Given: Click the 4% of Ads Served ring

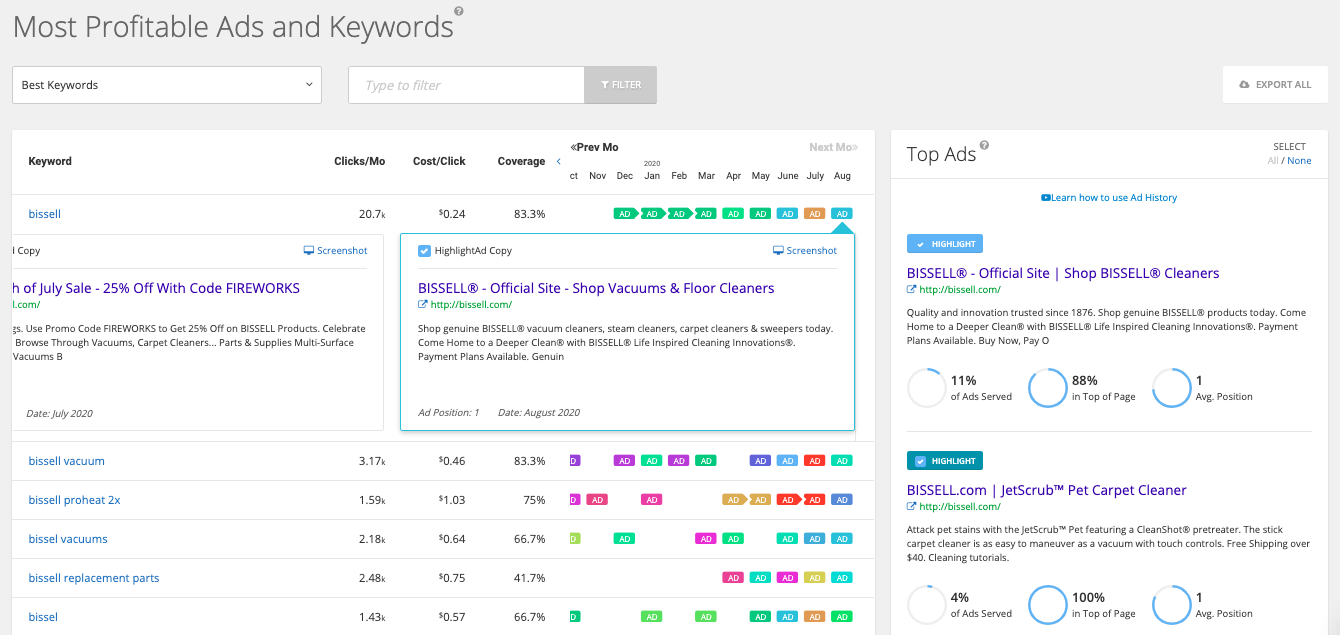Looking at the screenshot, I should coord(926,605).
